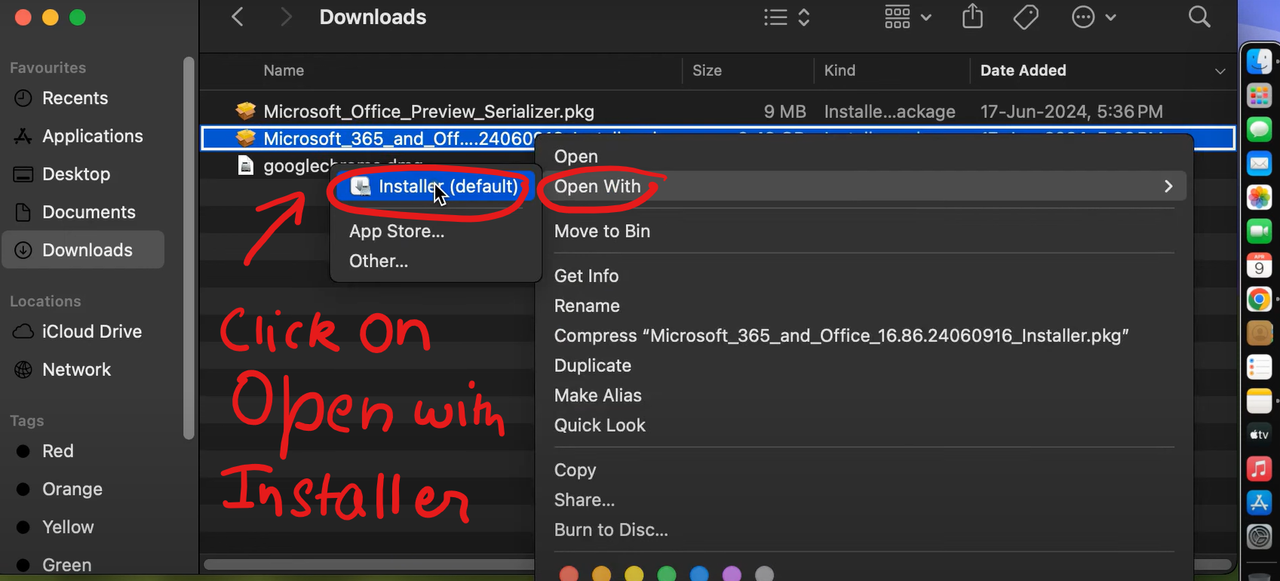Image resolution: width=1280 pixels, height=581 pixels.
Task: Select the Microsoft_Office_Preview_Serializer.pkg file
Action: (428, 111)
